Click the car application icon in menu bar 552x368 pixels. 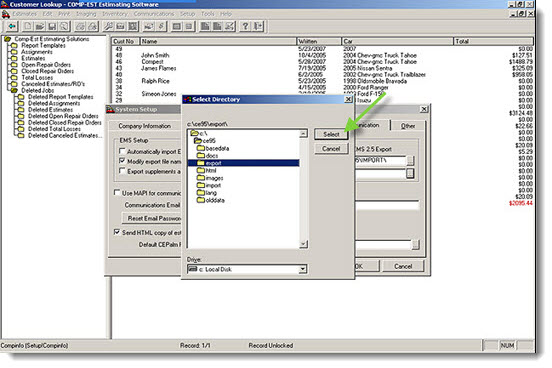pyautogui.click(x=6, y=14)
